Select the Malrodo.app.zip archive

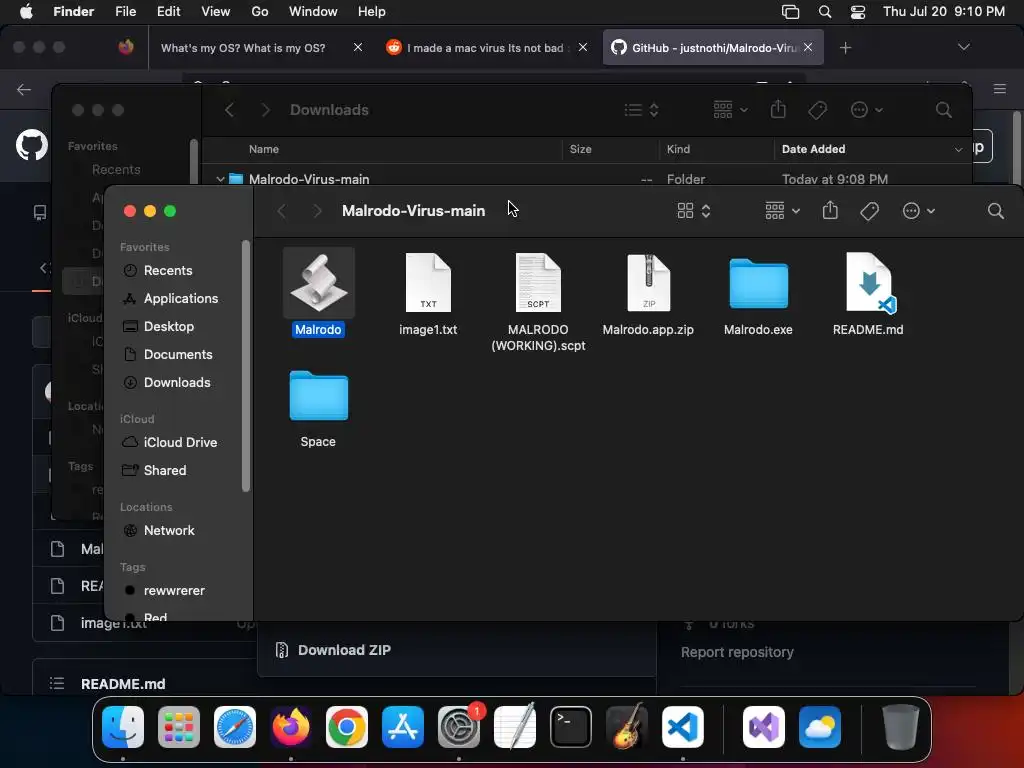[x=648, y=283]
